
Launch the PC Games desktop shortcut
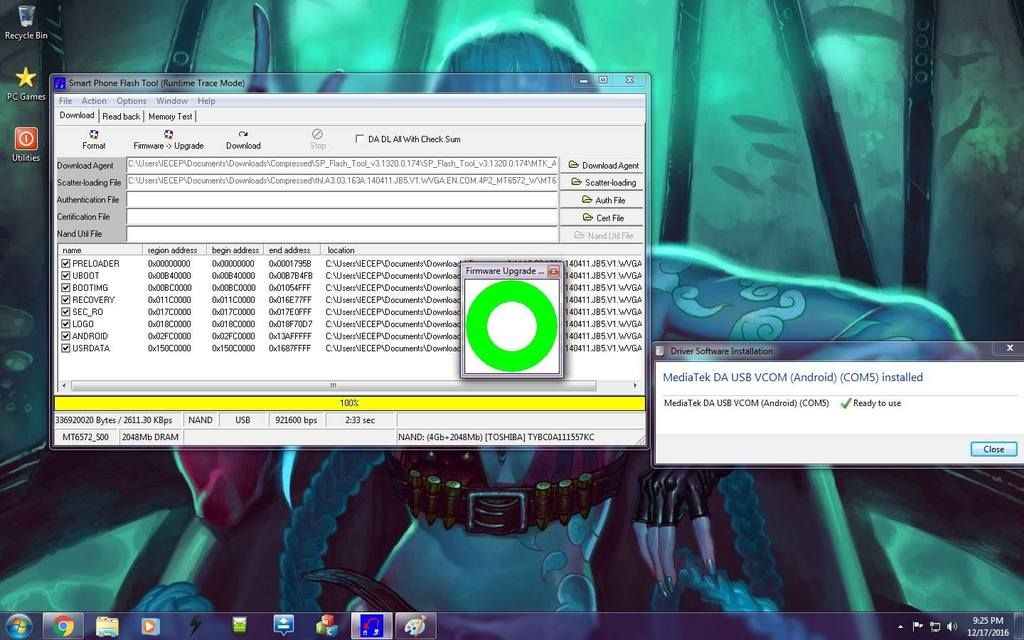(26, 82)
